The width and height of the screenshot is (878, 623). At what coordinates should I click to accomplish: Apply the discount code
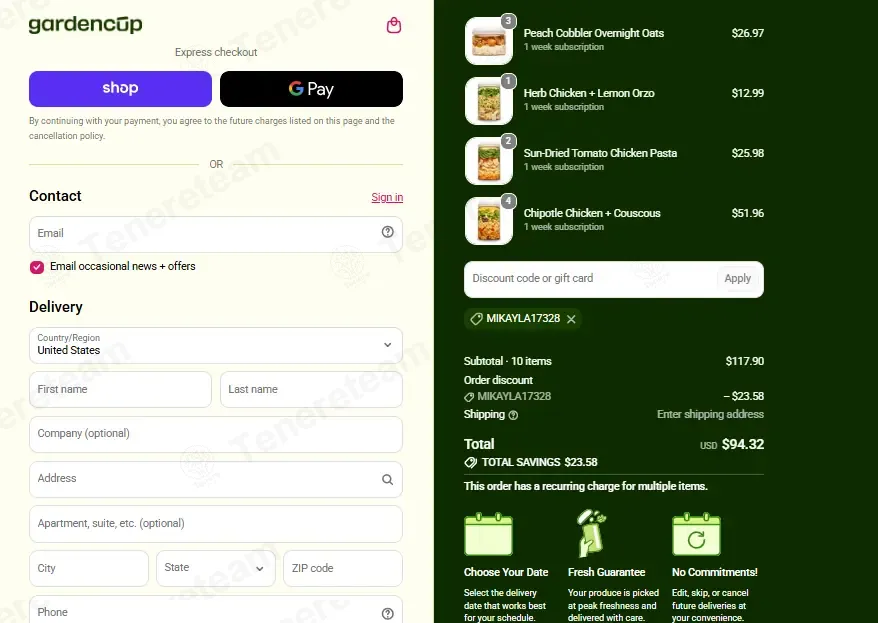737,278
